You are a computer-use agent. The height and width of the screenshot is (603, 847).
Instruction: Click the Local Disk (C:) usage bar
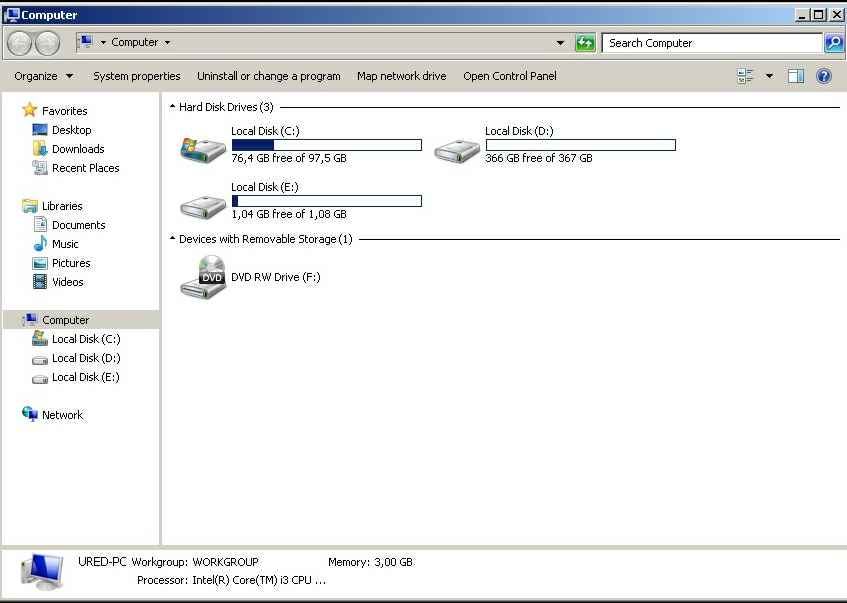pos(327,145)
